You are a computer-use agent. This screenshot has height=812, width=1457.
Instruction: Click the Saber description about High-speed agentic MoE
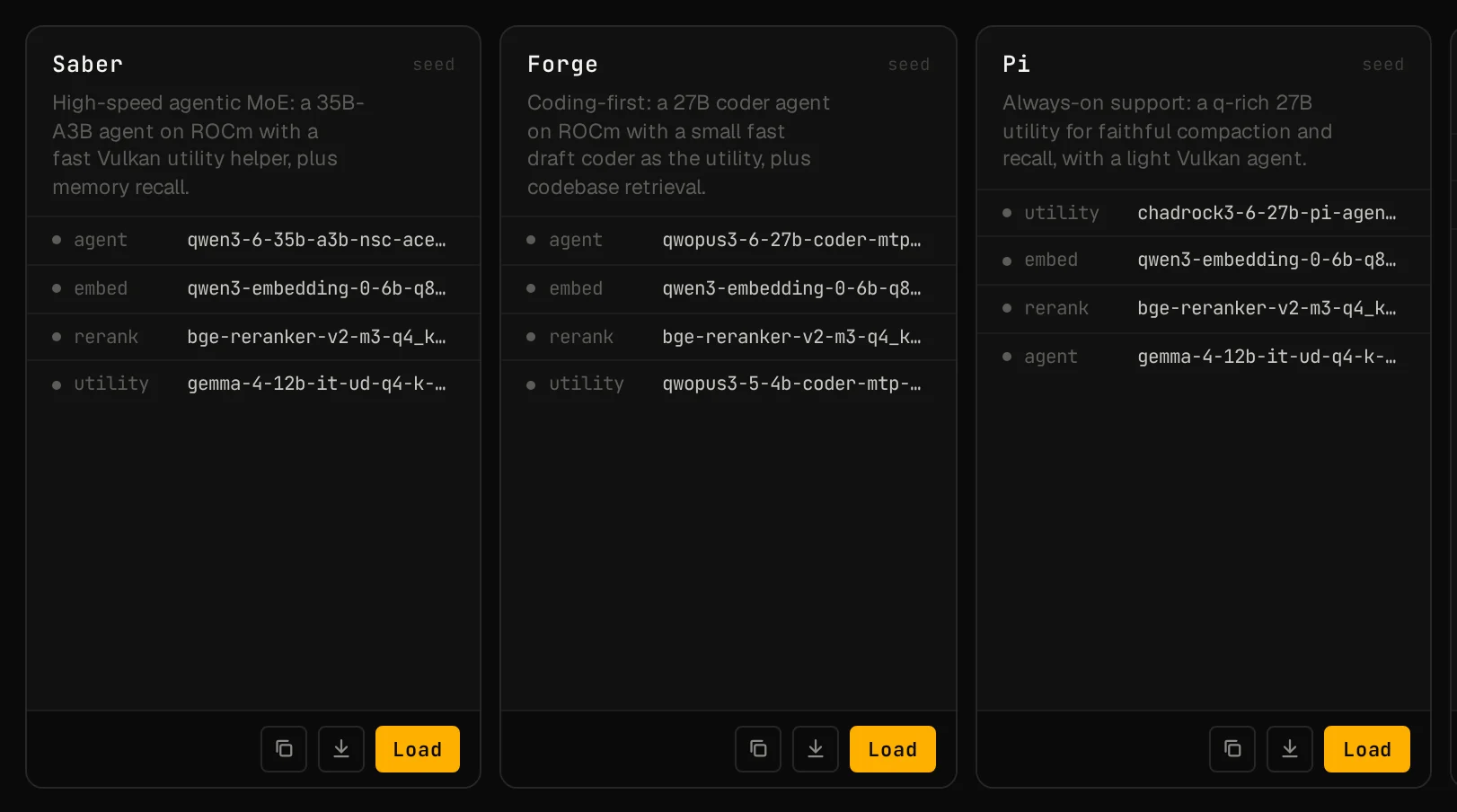208,145
